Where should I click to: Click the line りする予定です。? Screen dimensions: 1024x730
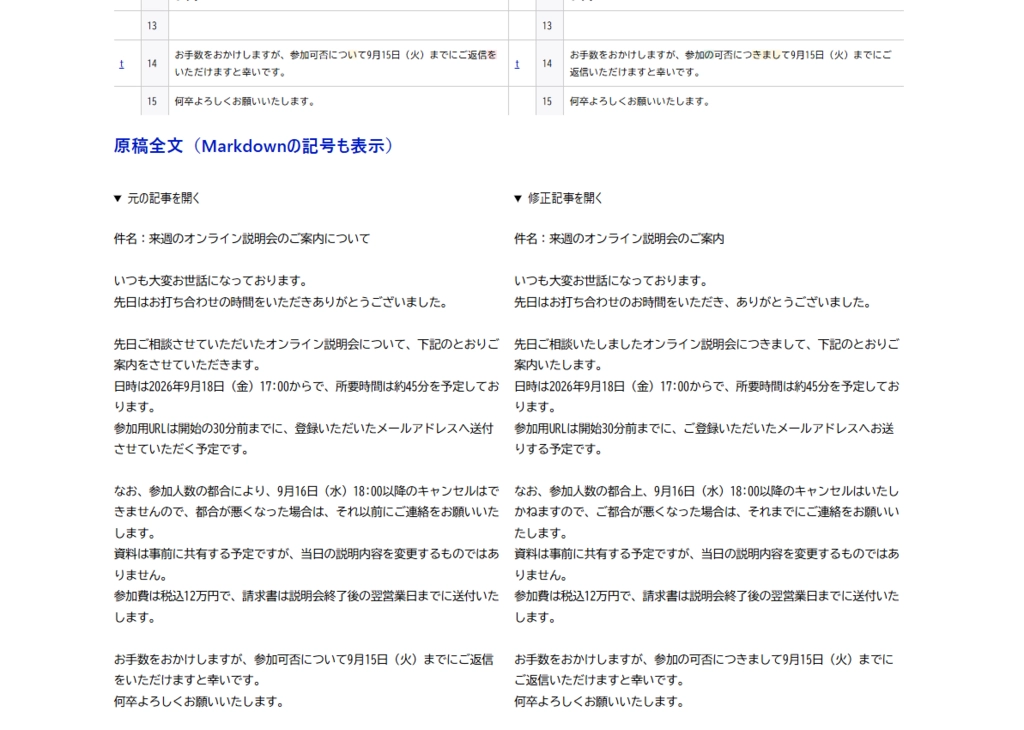559,449
